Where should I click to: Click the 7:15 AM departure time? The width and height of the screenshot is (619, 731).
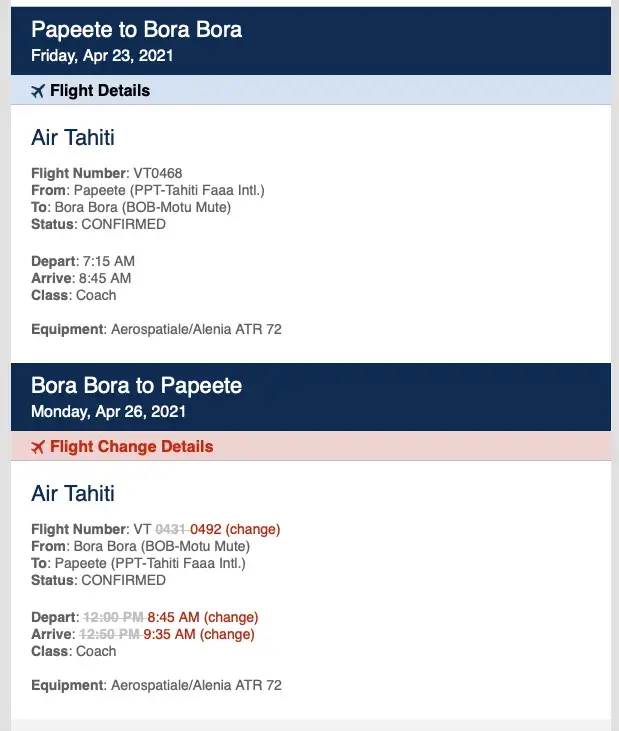pos(107,261)
